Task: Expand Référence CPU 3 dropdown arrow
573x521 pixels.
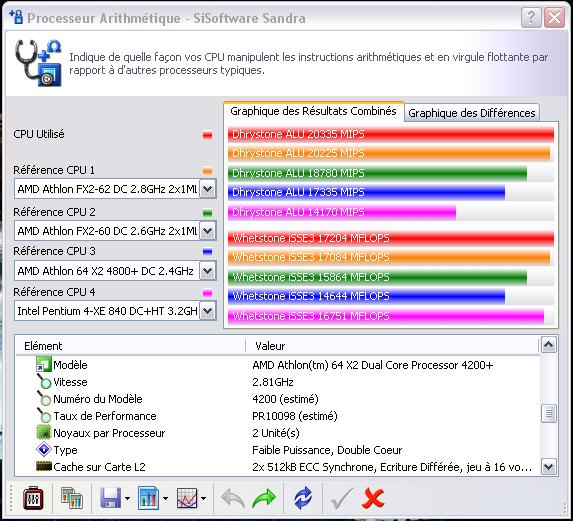Action: pos(208,271)
